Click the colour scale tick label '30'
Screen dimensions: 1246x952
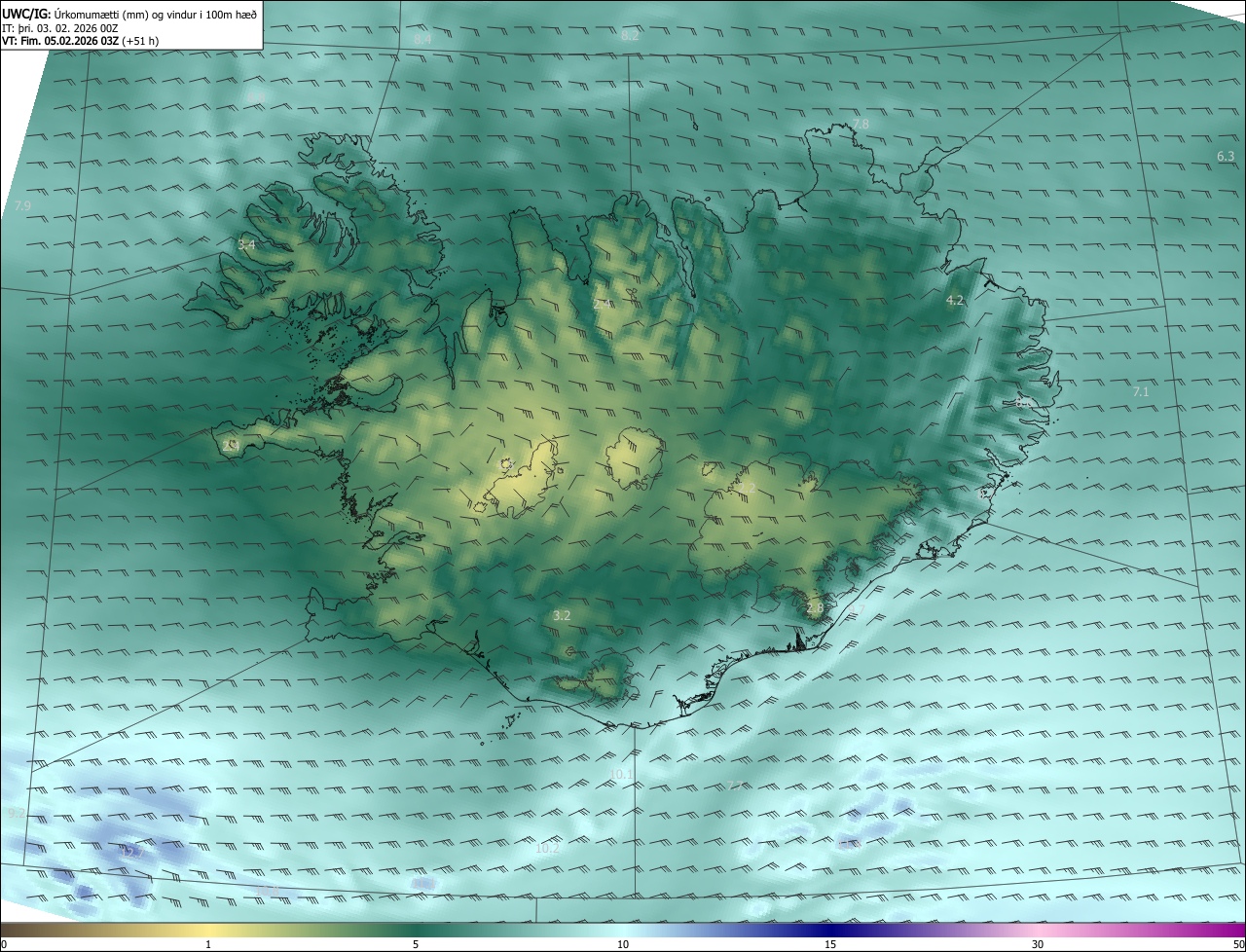coord(1038,945)
